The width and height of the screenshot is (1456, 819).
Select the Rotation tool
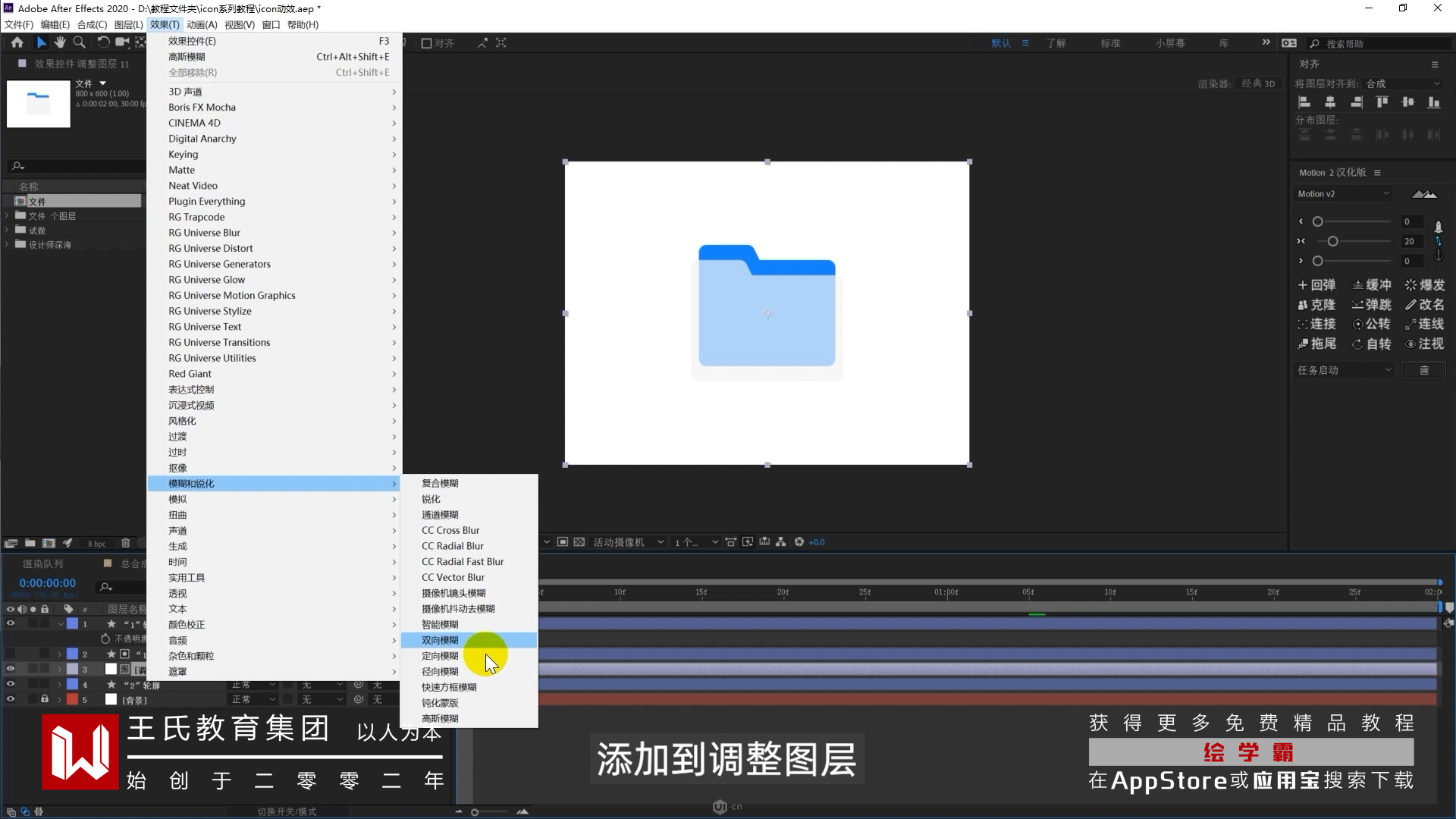(x=103, y=42)
